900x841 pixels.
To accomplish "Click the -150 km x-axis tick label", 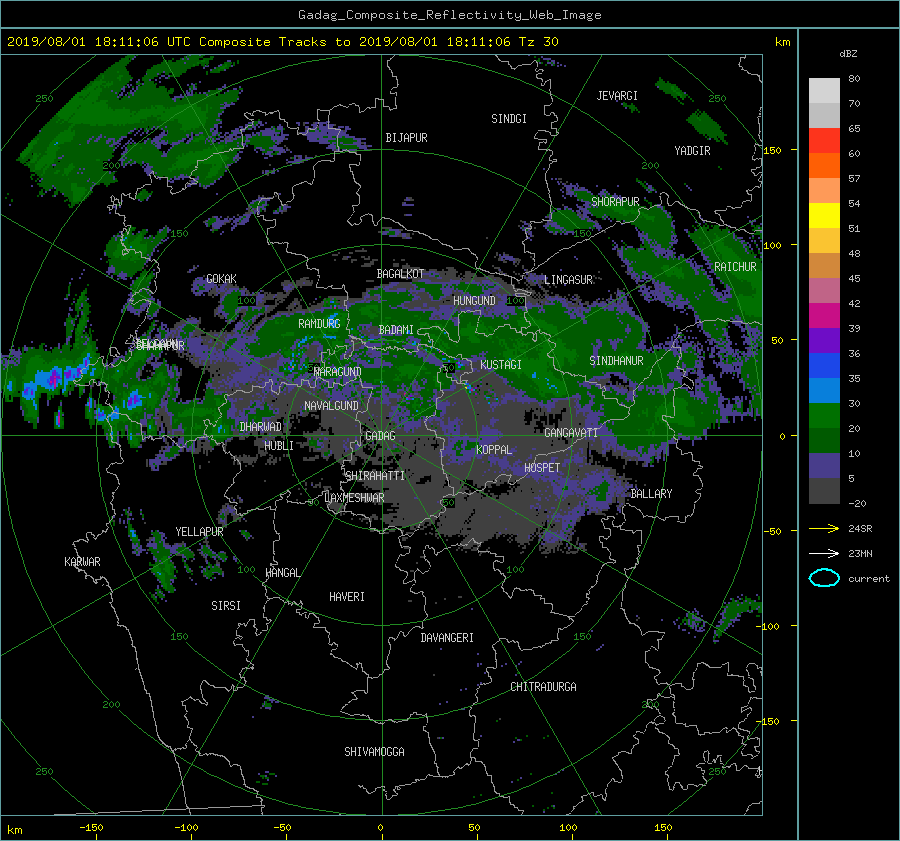I will 91,828.
